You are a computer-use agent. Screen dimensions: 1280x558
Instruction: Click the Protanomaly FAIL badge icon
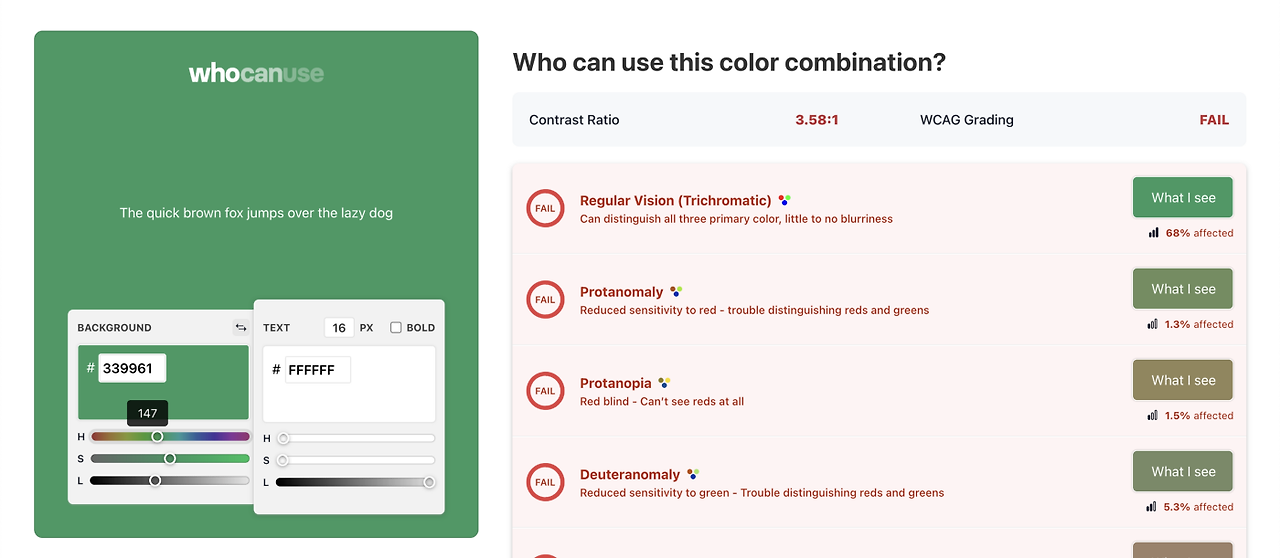tap(545, 300)
